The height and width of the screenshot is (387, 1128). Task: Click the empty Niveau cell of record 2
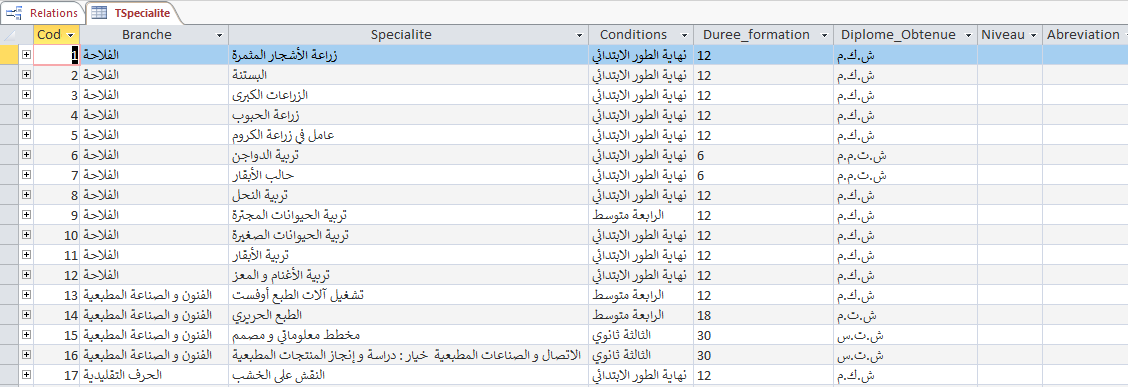tap(1010, 75)
